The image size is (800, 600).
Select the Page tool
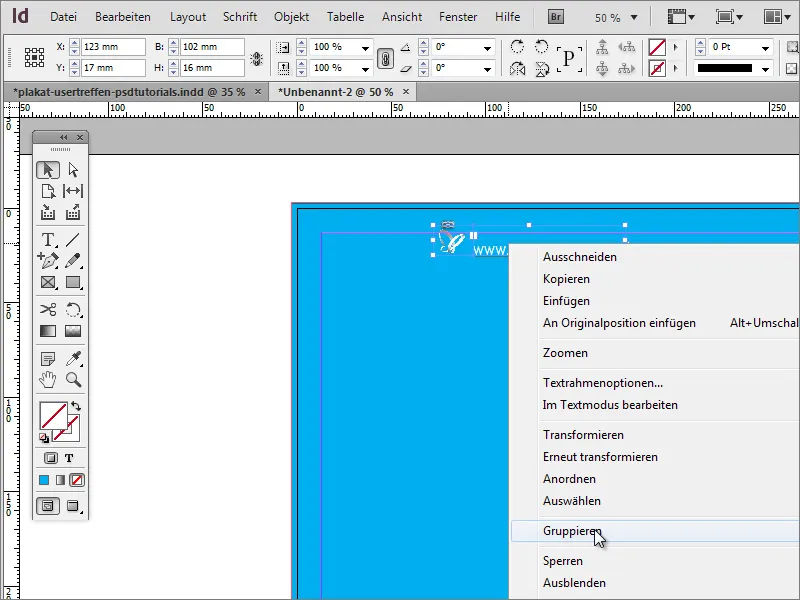point(48,191)
